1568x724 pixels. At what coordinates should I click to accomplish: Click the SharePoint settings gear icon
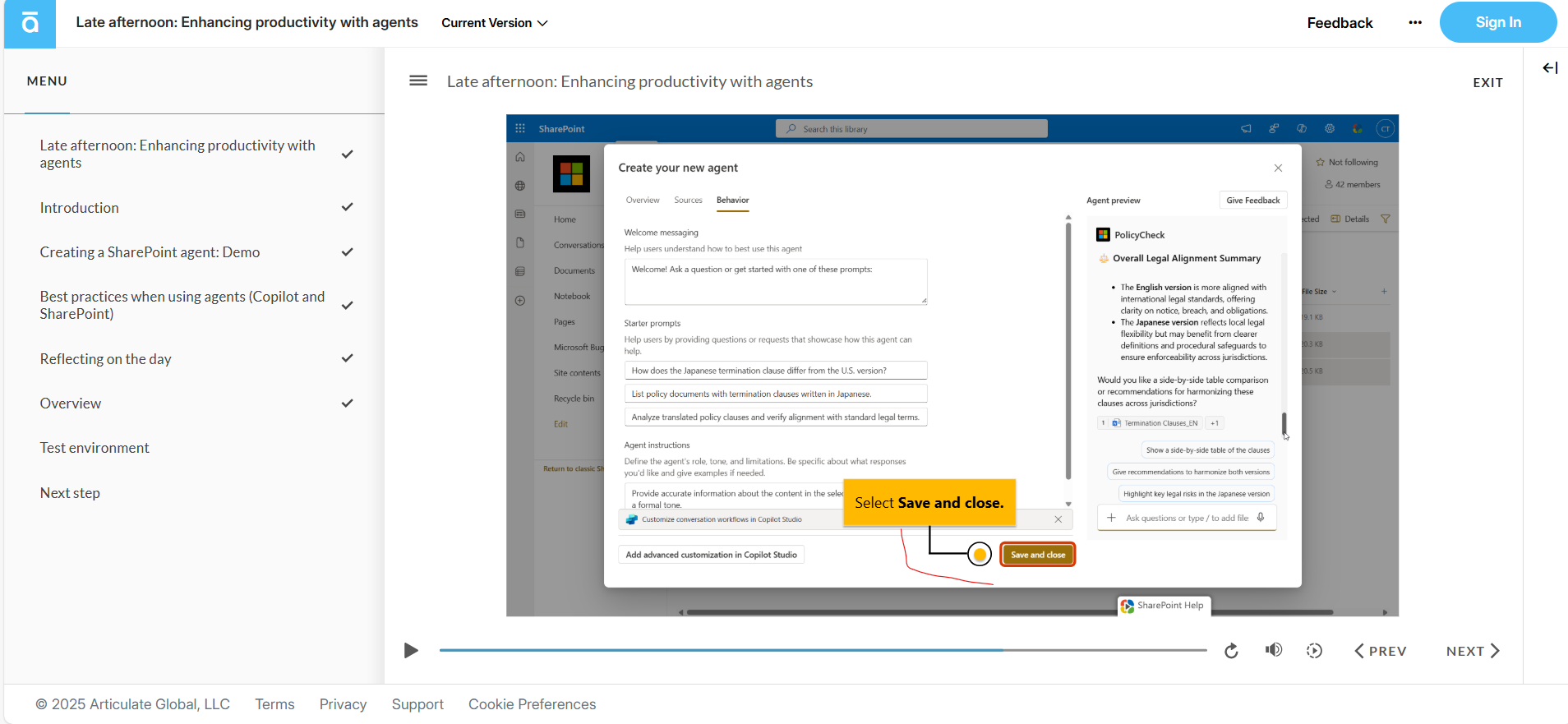coord(1329,128)
